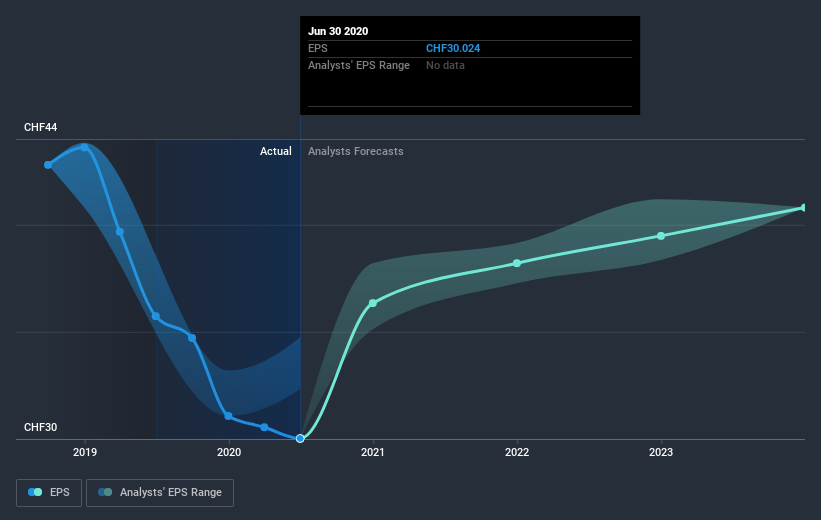The image size is (821, 520).
Task: Click the 2023 forecast data point
Action: tap(661, 236)
